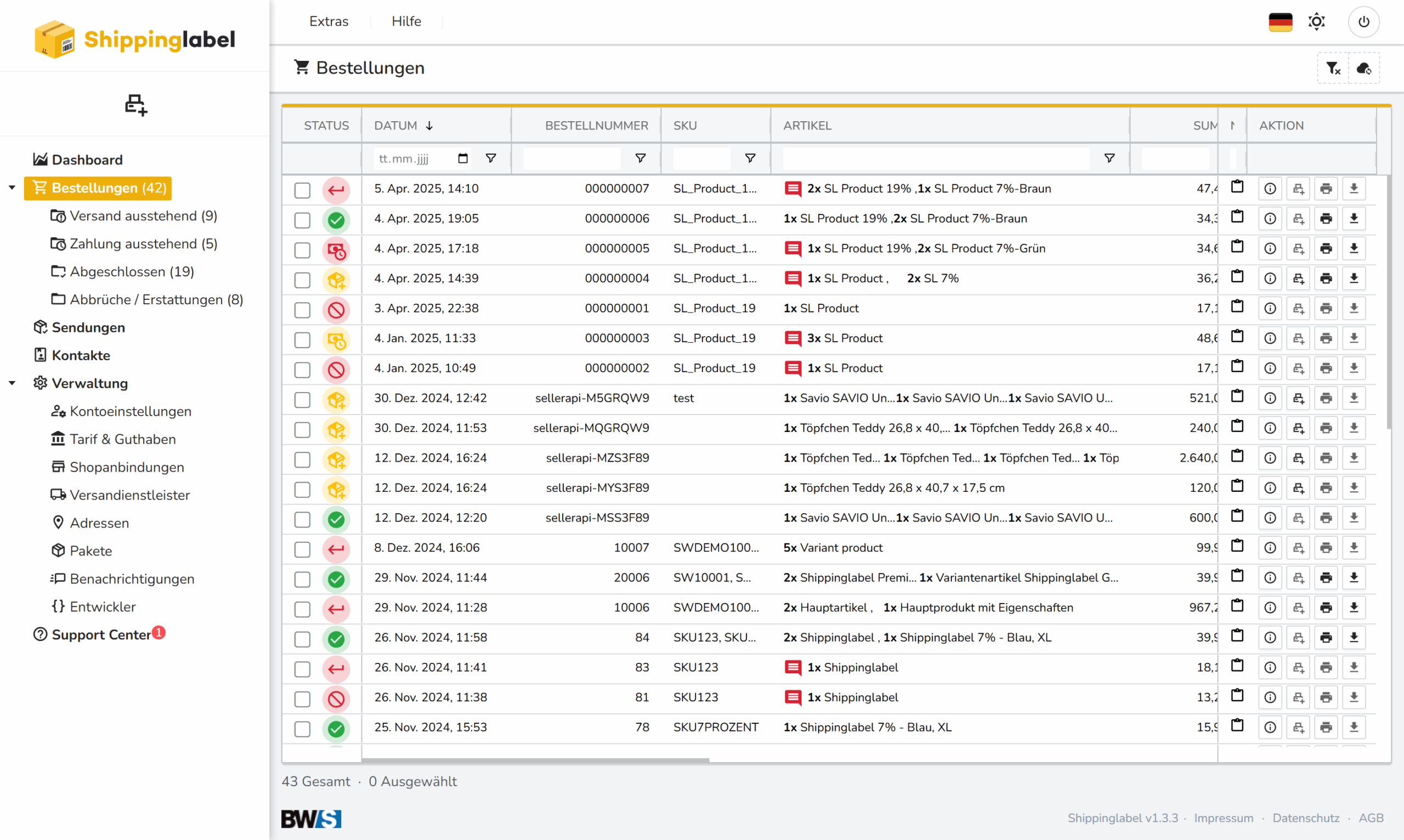The width and height of the screenshot is (1404, 840).
Task: Click the print icon for order 000000006
Action: [x=1326, y=219]
